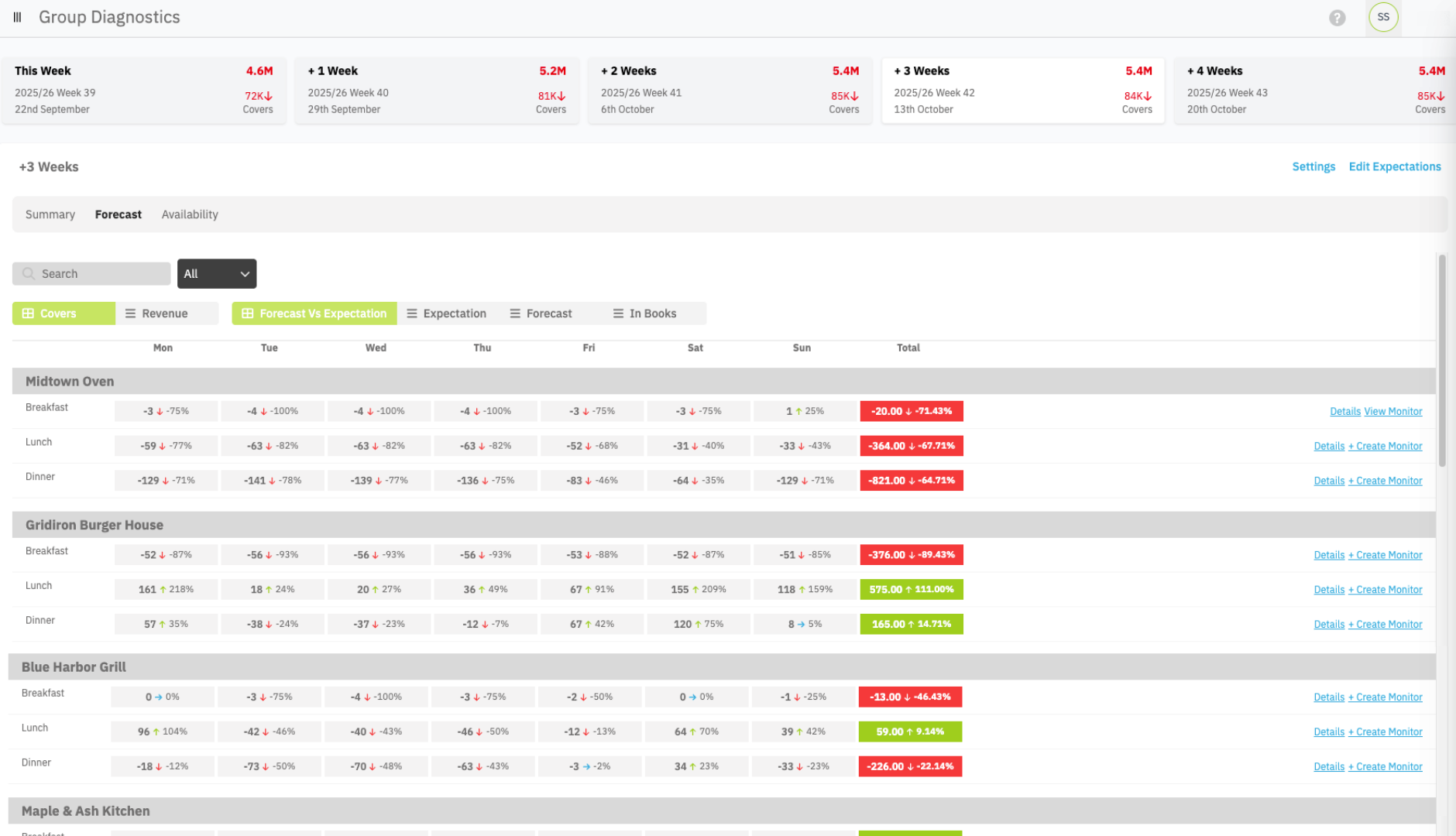The image size is (1456, 836).
Task: Click the help question mark icon
Action: point(1337,18)
